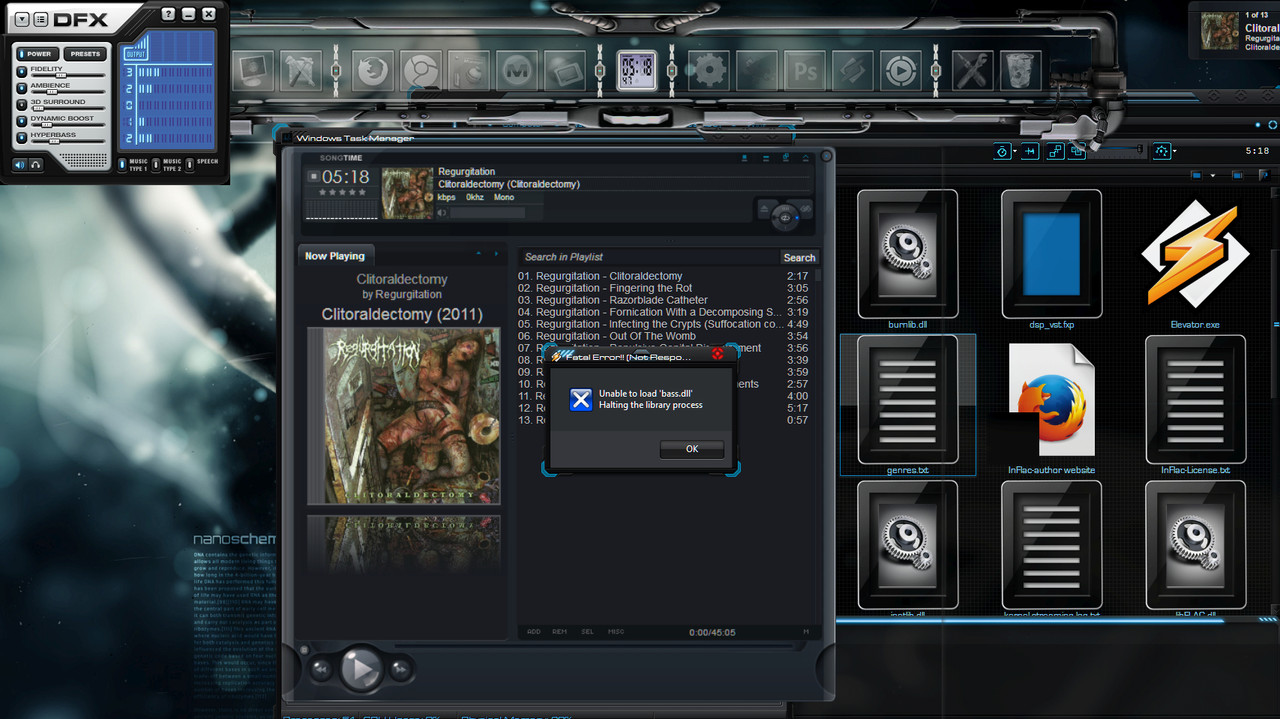Viewport: 1280px width, 719px height.
Task: Open the Recycle Bin dock icon
Action: [x=1020, y=71]
